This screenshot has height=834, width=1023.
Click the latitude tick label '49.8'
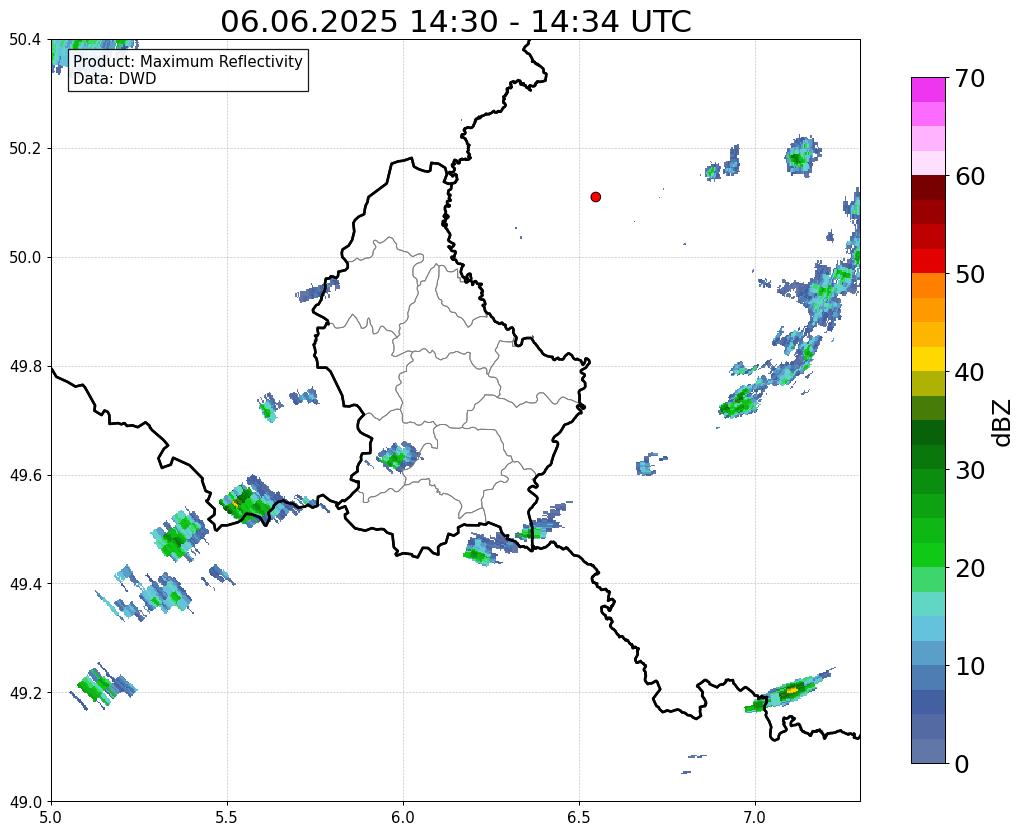25,366
